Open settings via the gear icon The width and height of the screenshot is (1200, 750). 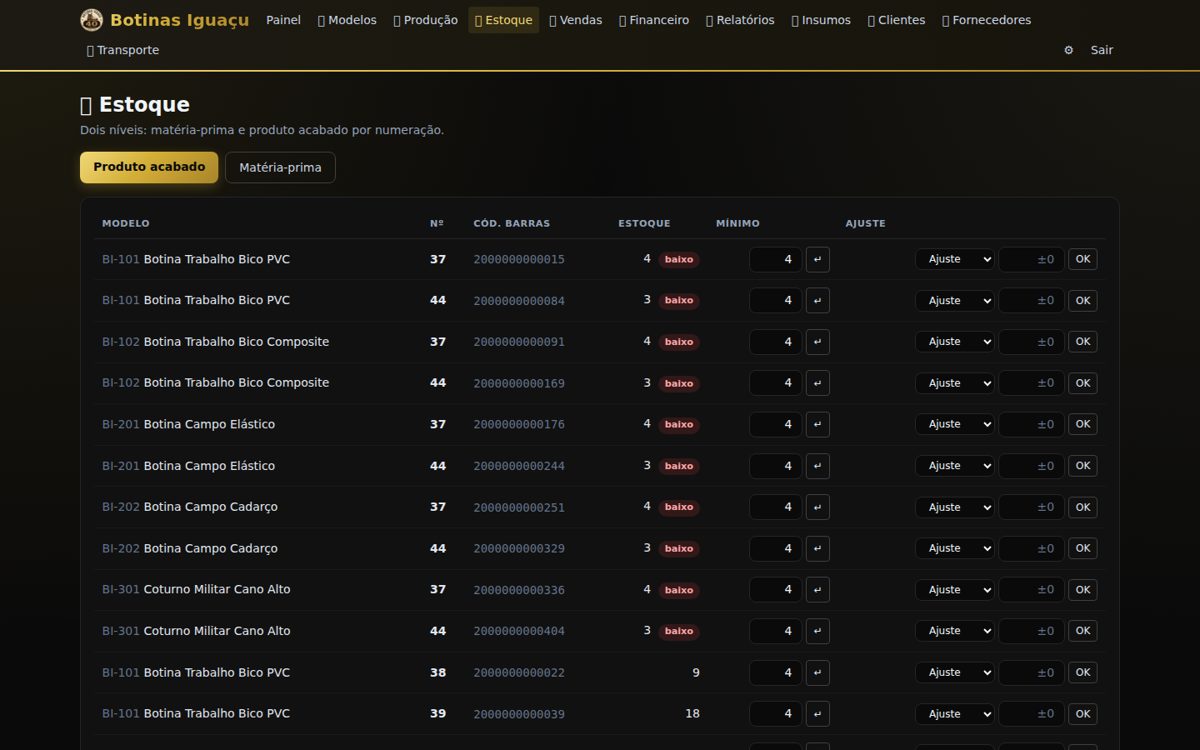click(x=1068, y=50)
